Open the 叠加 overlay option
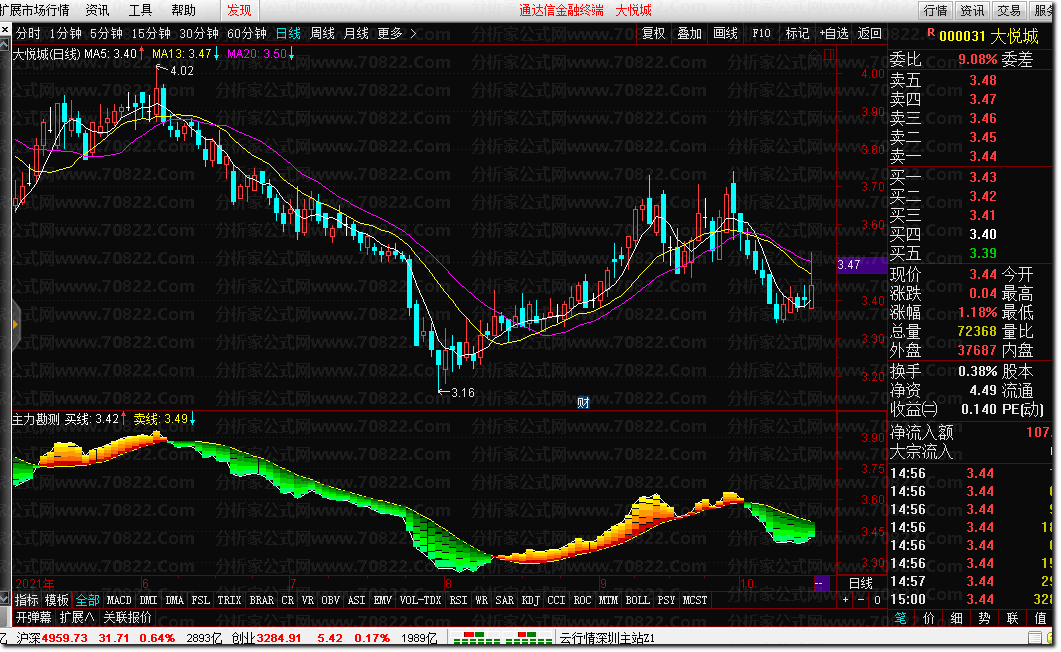Viewport: 1061px width, 652px height. point(690,33)
